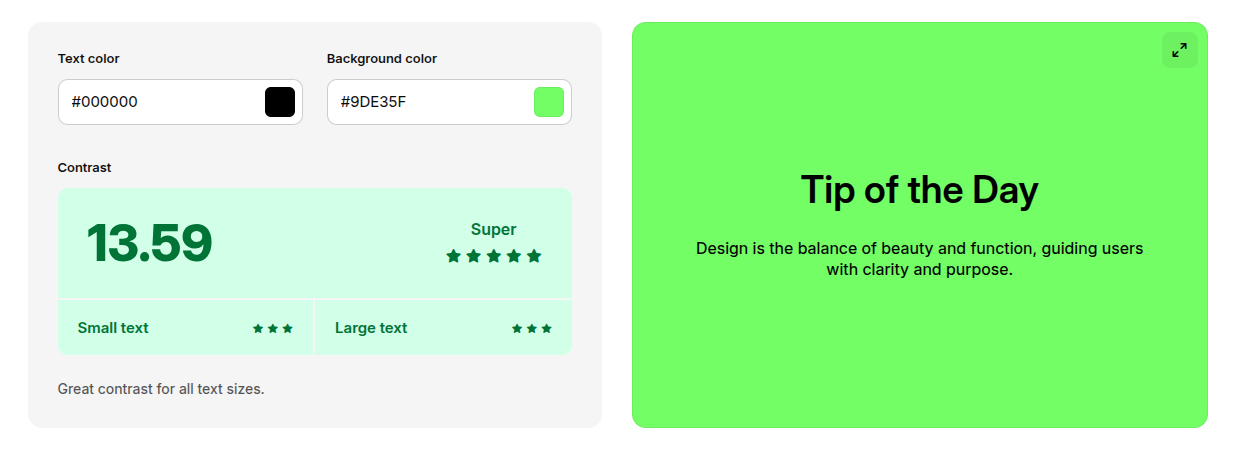Open the black text color swatch
1237x453 pixels.
click(x=280, y=102)
